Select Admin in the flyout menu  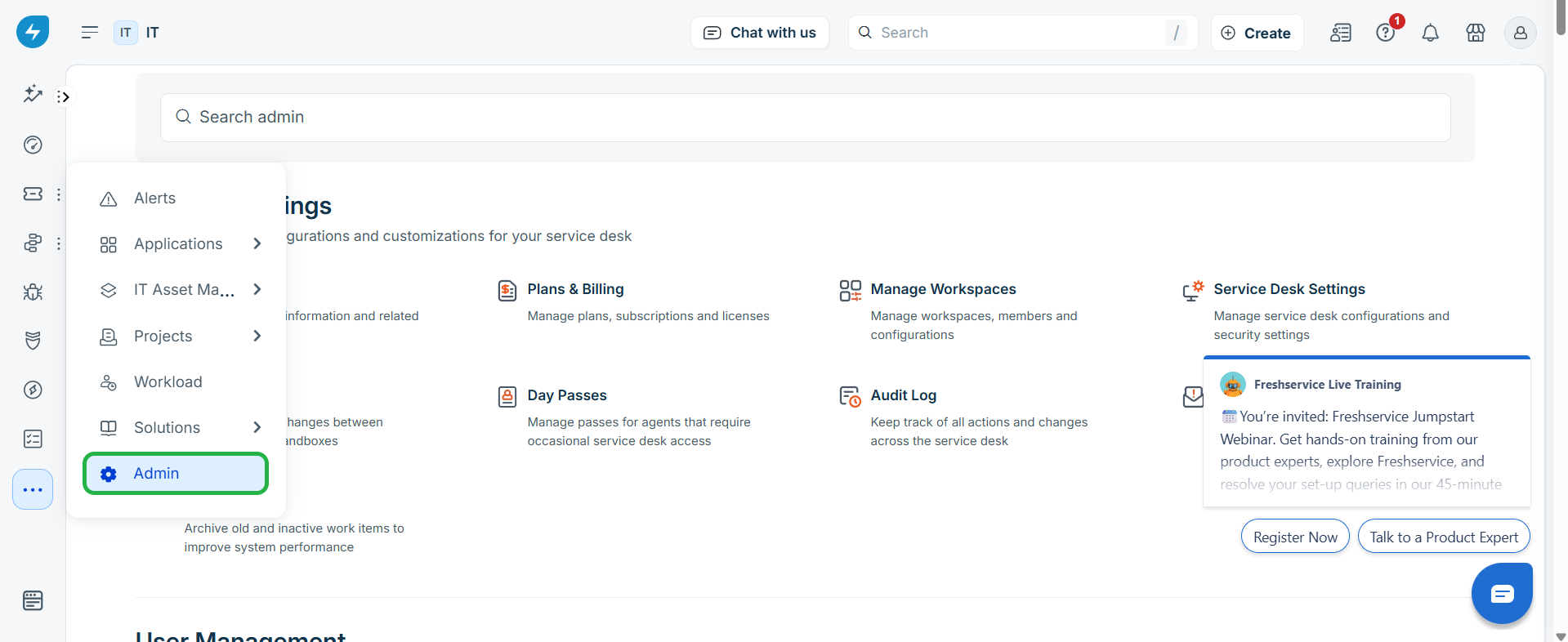tap(176, 473)
